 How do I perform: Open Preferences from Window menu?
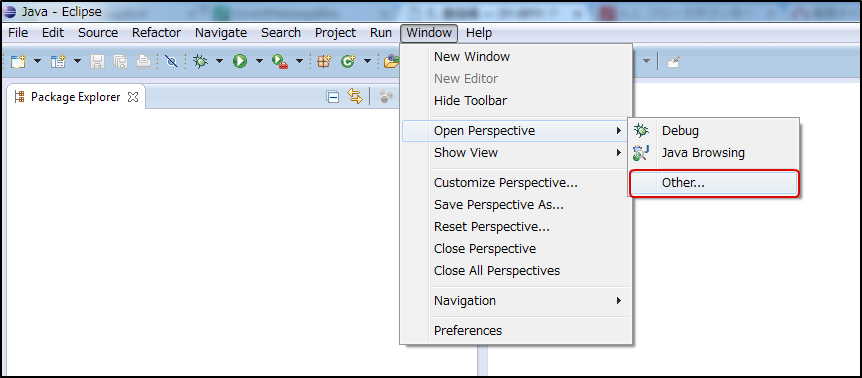516,331
